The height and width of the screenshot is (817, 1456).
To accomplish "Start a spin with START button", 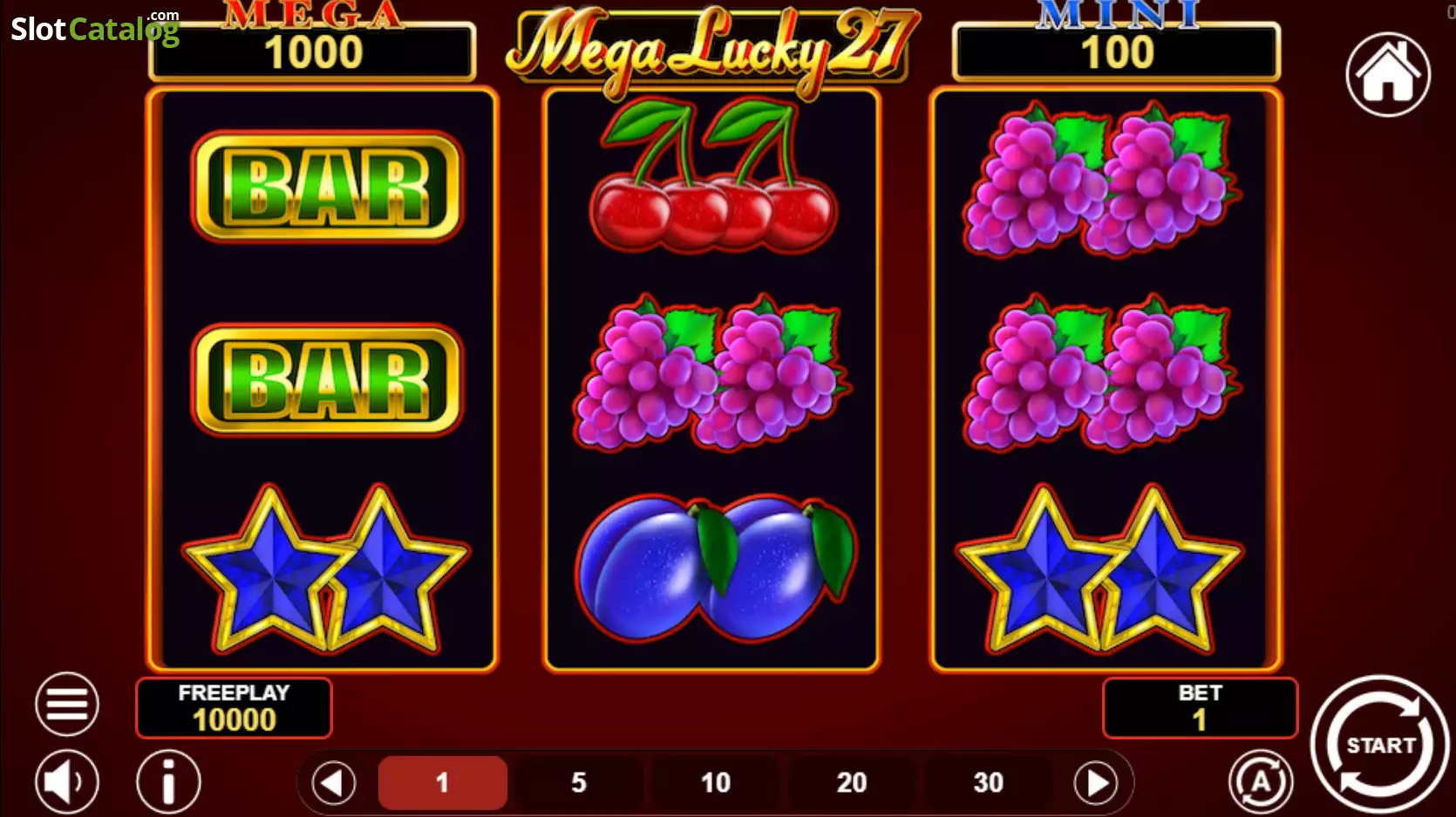I will pos(1380,746).
